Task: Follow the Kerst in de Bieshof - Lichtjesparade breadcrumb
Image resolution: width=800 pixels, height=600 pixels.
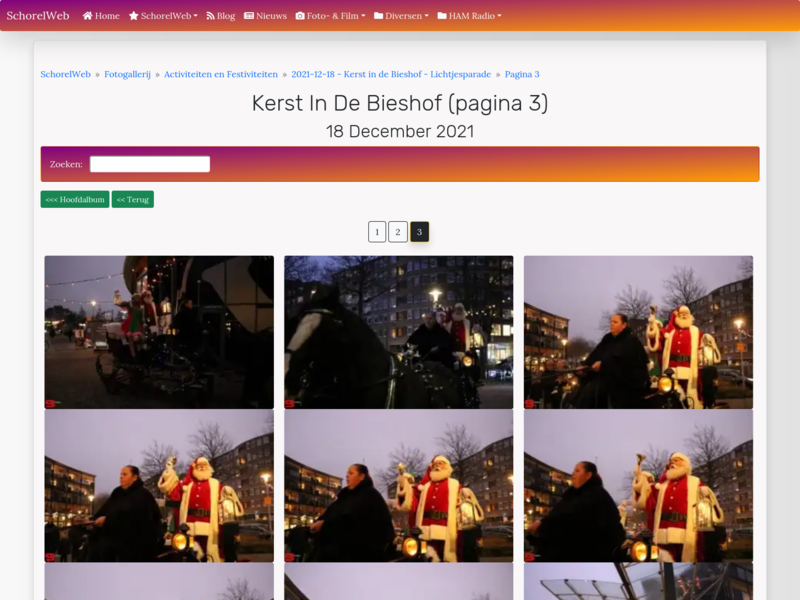Action: (391, 74)
